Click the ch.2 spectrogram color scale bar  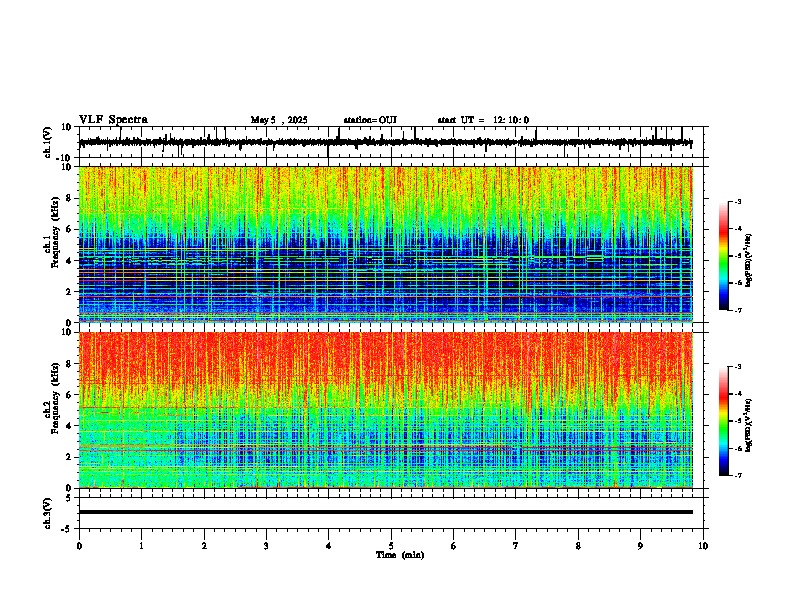pyautogui.click(x=723, y=421)
